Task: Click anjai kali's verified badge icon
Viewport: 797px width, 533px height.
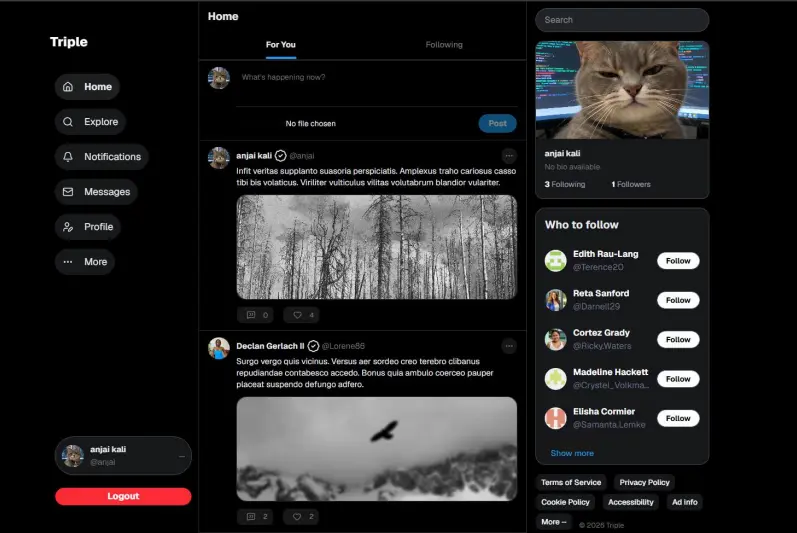Action: tap(281, 156)
